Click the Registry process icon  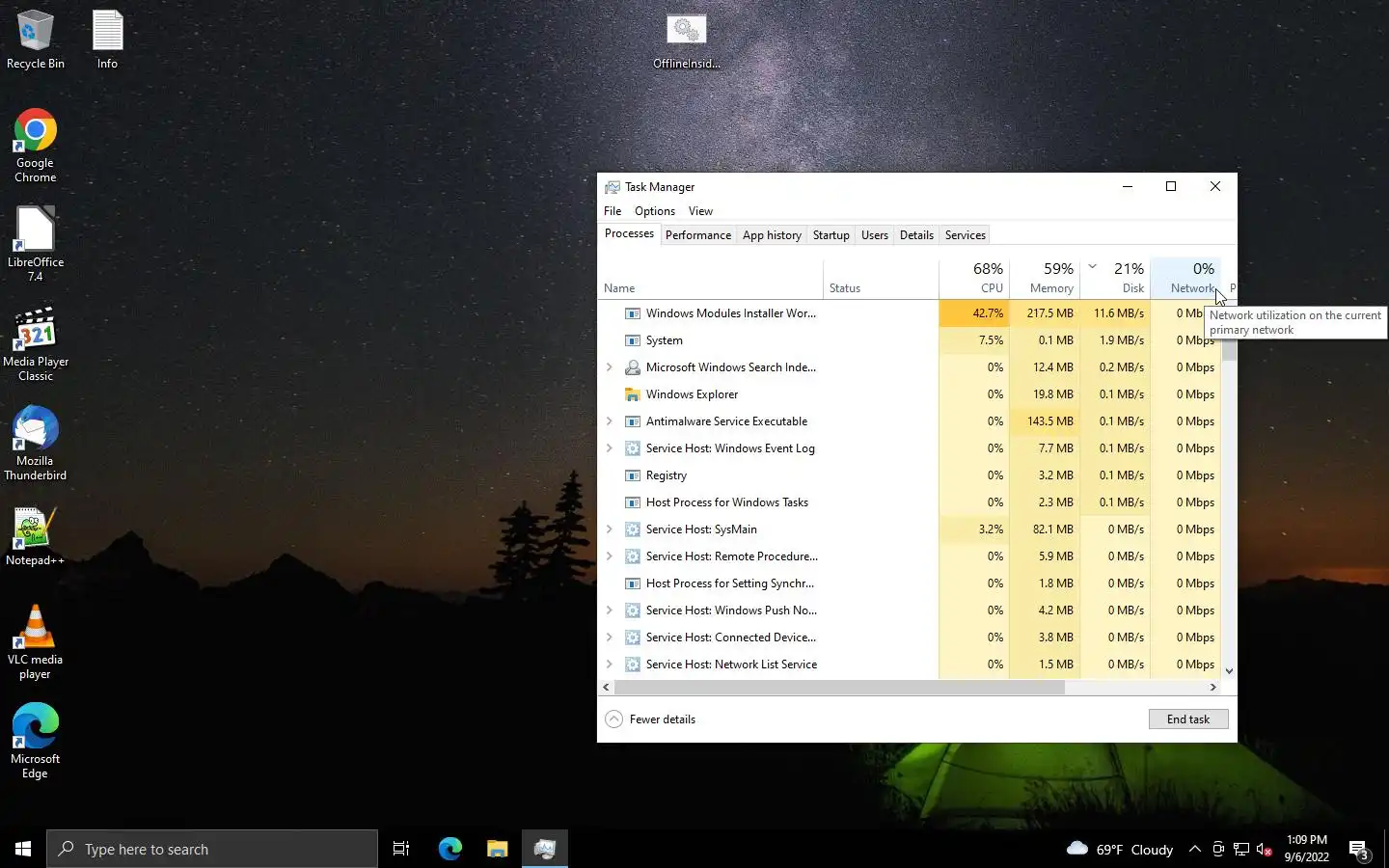point(633,475)
